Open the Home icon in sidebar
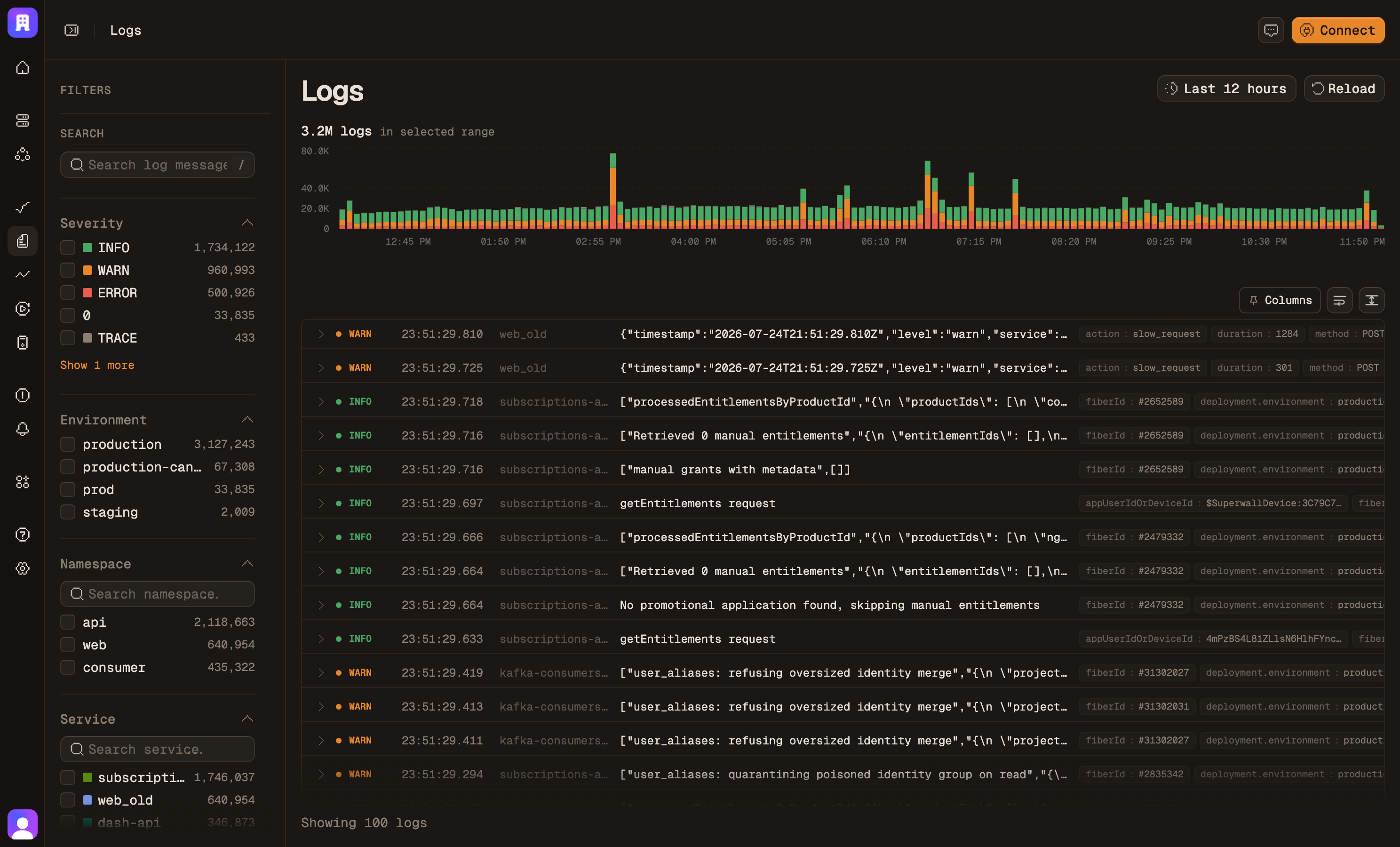The image size is (1400, 847). 22,68
